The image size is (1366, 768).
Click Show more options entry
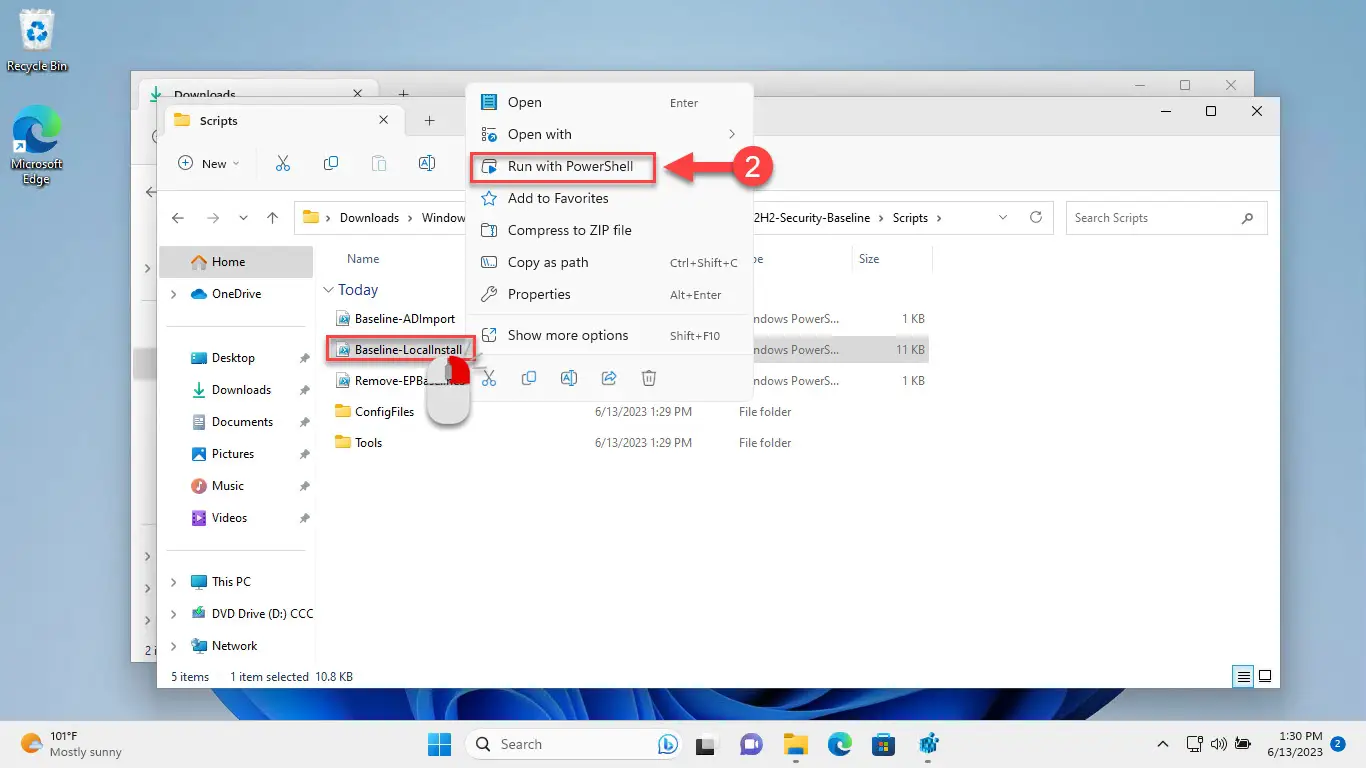pyautogui.click(x=609, y=335)
